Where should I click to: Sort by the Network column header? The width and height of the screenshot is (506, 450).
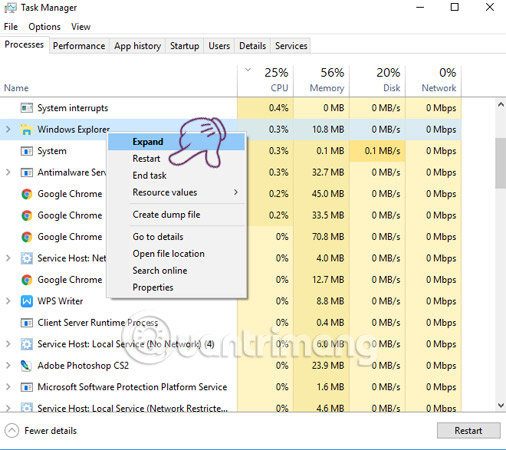(434, 81)
